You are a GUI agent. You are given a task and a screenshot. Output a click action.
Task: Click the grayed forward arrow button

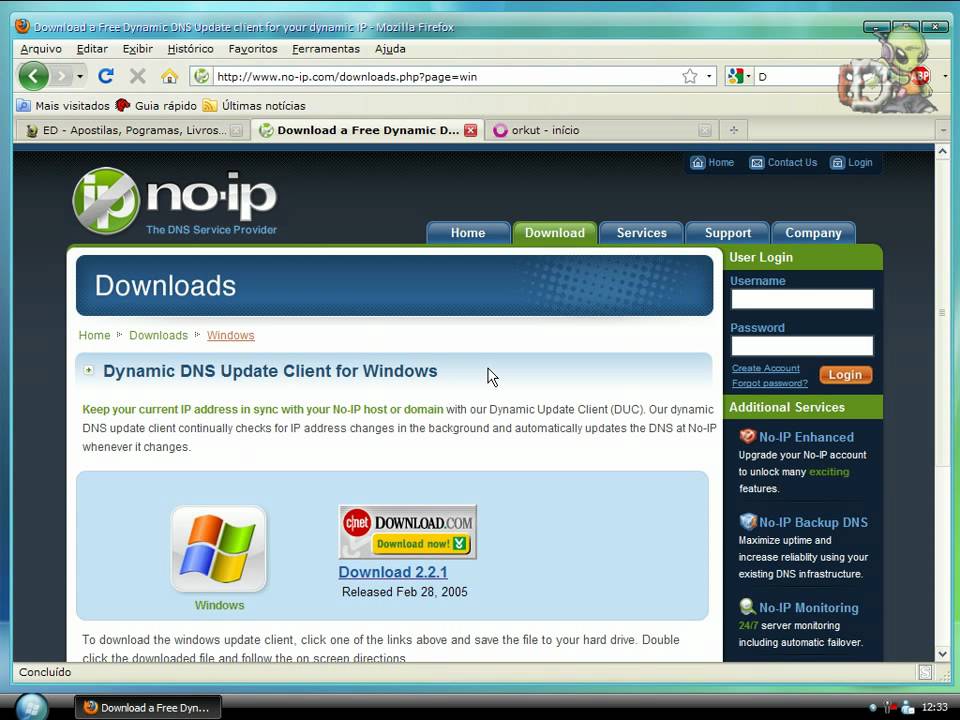tap(61, 77)
